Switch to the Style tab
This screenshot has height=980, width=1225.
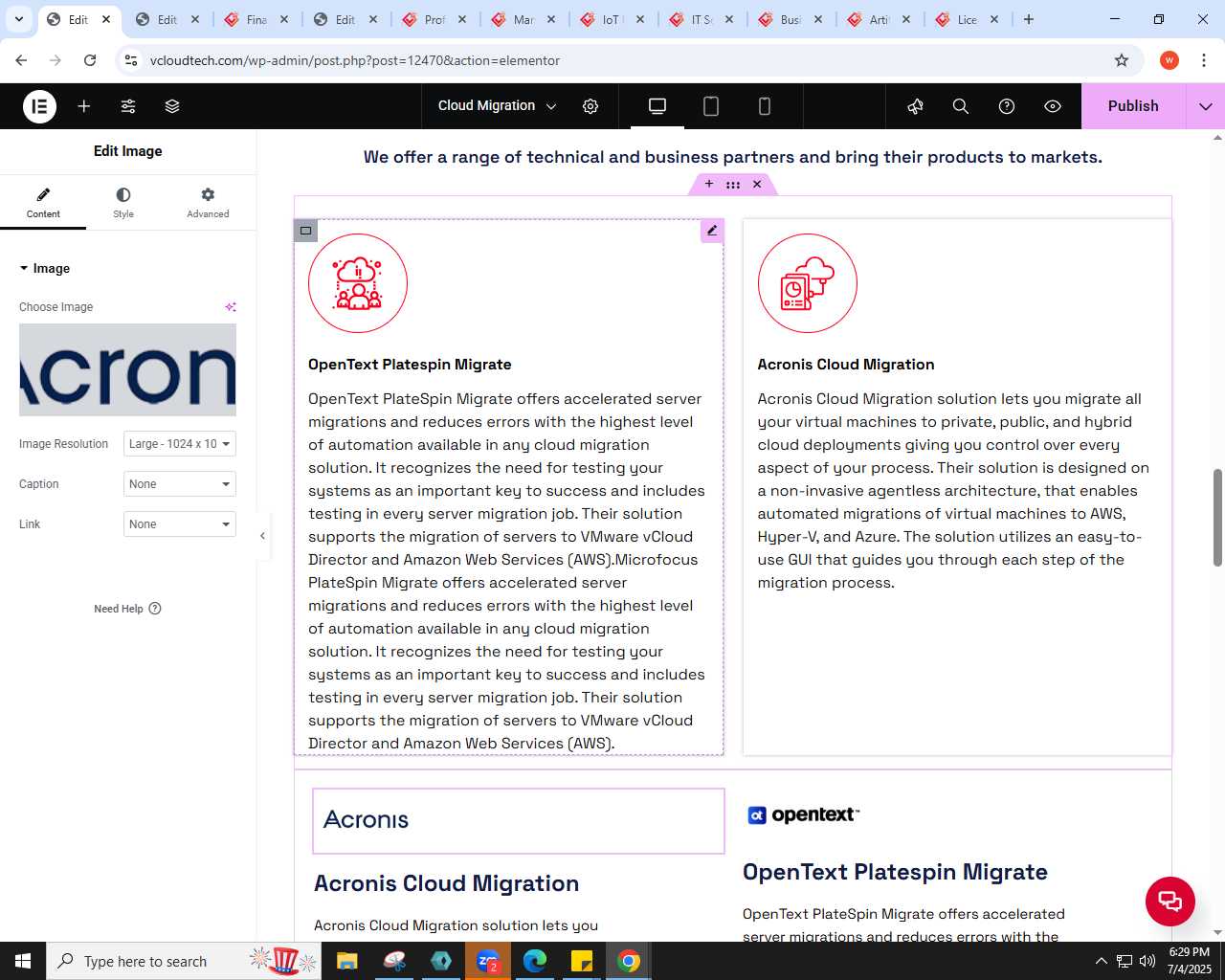[x=123, y=203]
